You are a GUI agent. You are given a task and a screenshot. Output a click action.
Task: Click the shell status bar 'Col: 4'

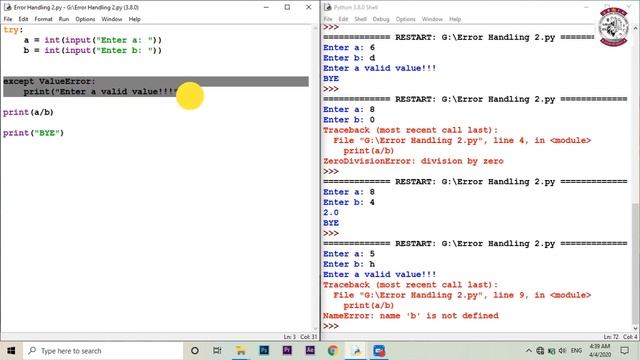[630, 337]
